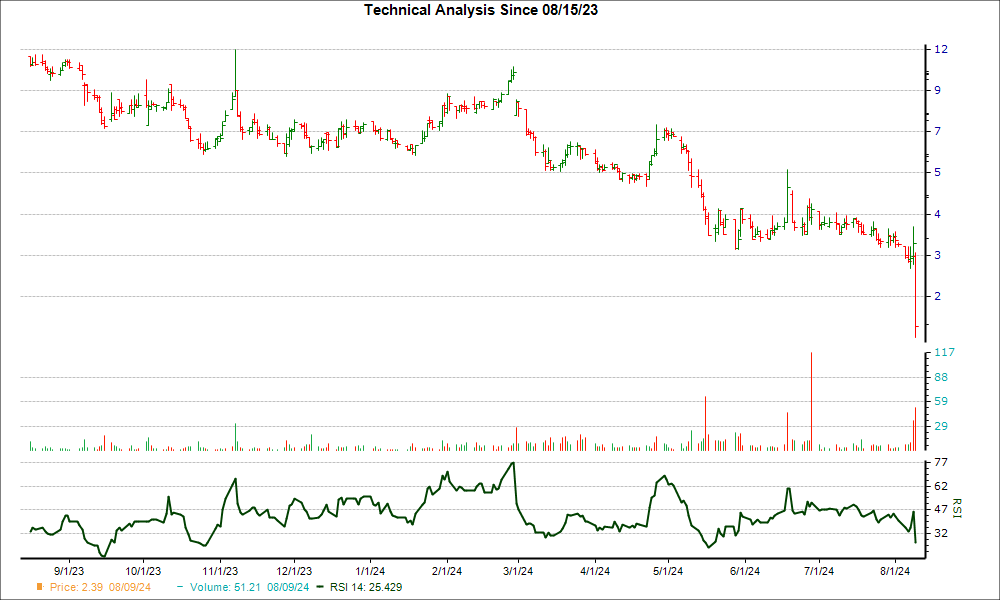Click the cyan Volume legend dash
The width and height of the screenshot is (1000, 600).
(179, 587)
